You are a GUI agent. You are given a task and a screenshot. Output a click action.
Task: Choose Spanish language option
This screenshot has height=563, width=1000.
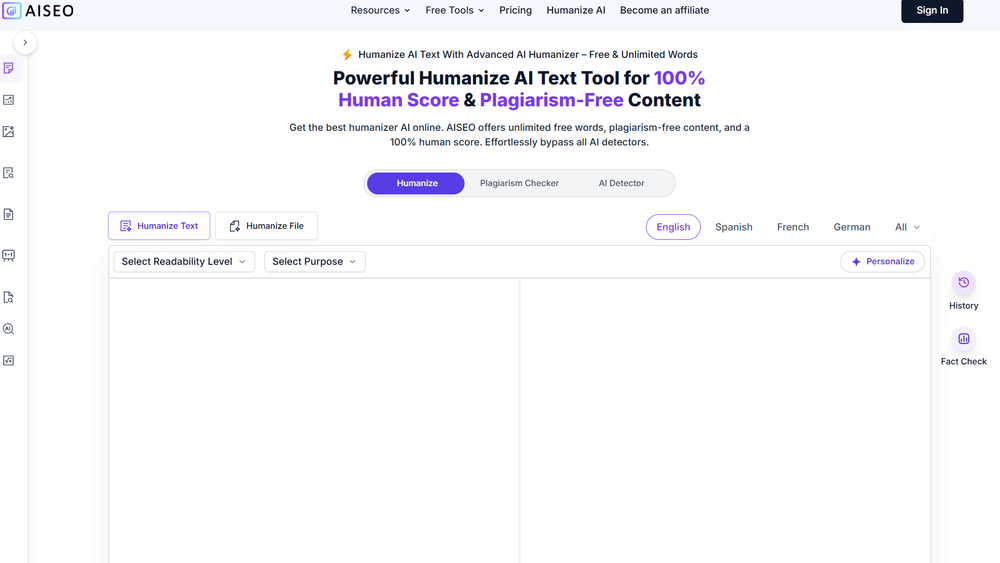(x=733, y=227)
